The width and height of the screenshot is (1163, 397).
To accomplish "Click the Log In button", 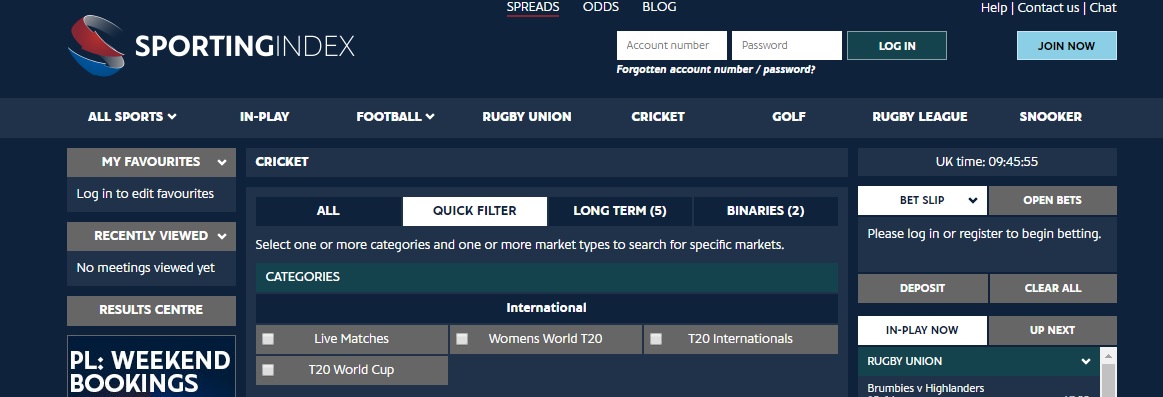I will [897, 45].
